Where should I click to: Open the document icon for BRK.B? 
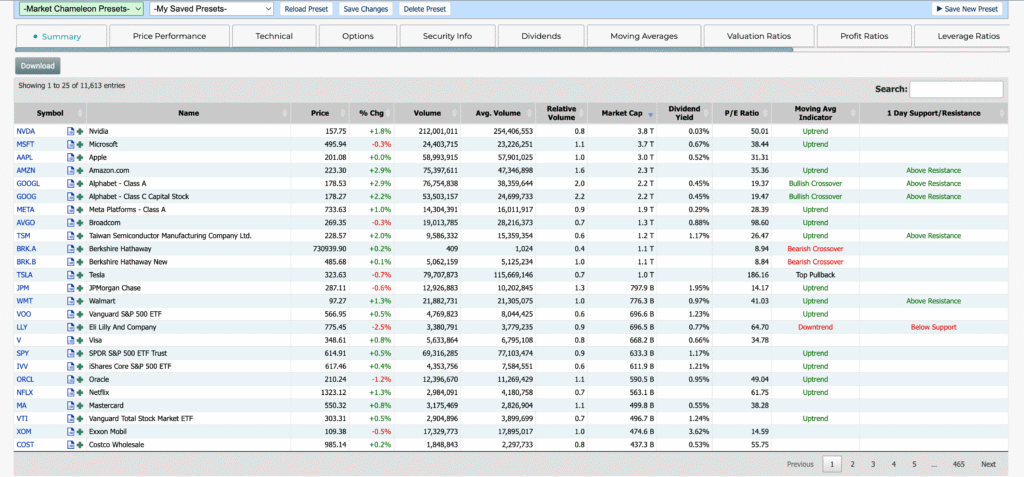(71, 262)
